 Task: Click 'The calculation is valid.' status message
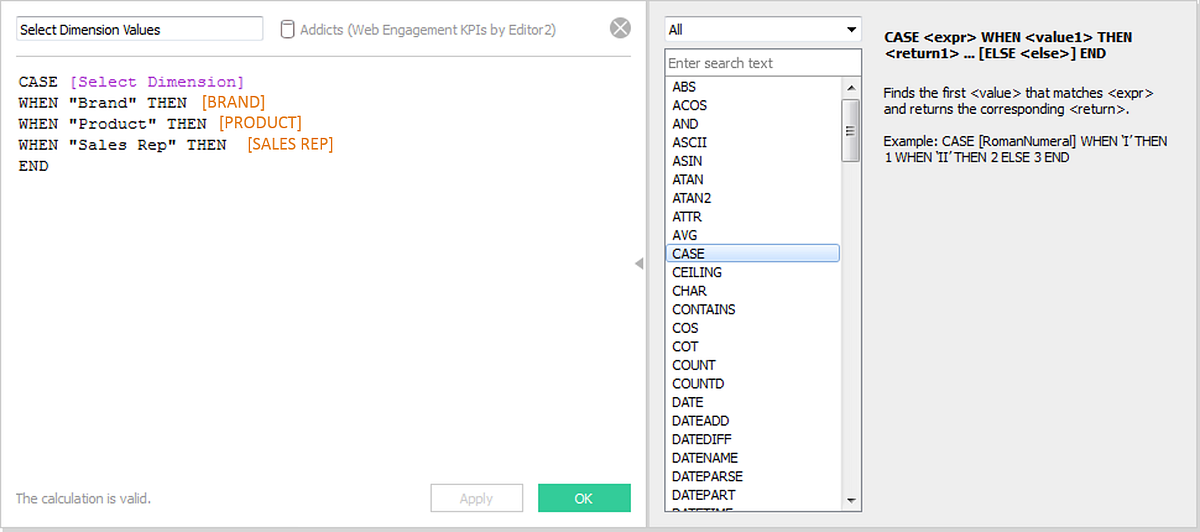83,498
